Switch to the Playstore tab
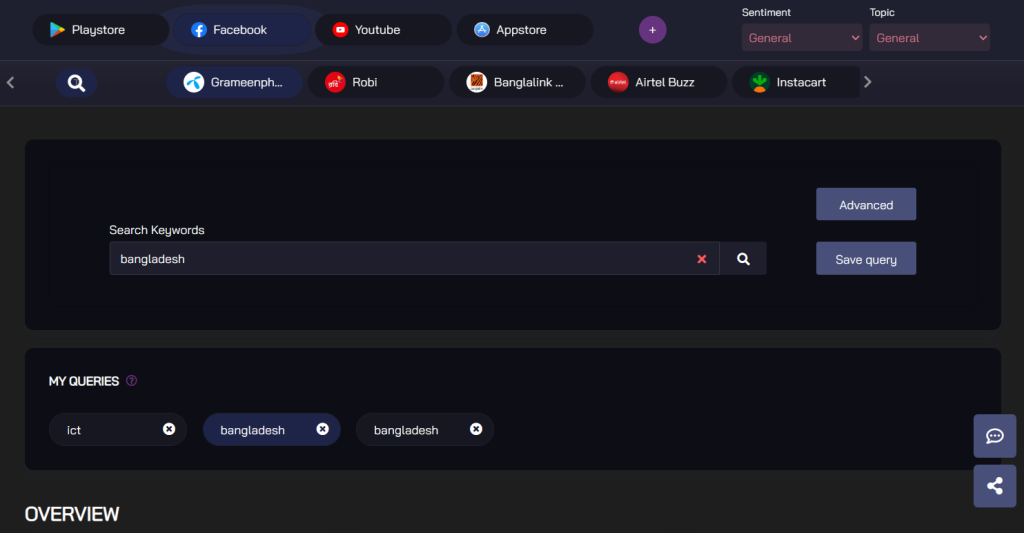 99,30
